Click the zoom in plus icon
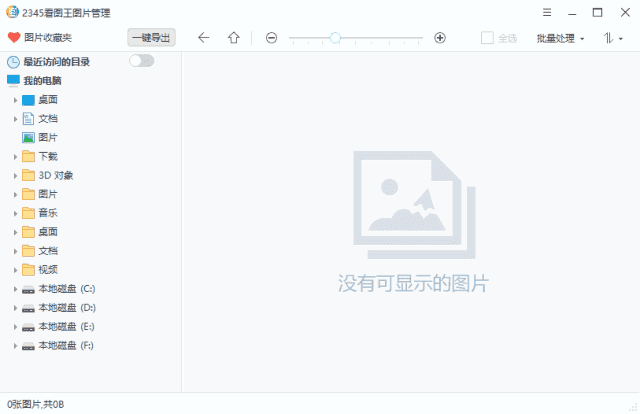This screenshot has height=414, width=640. (x=440, y=38)
